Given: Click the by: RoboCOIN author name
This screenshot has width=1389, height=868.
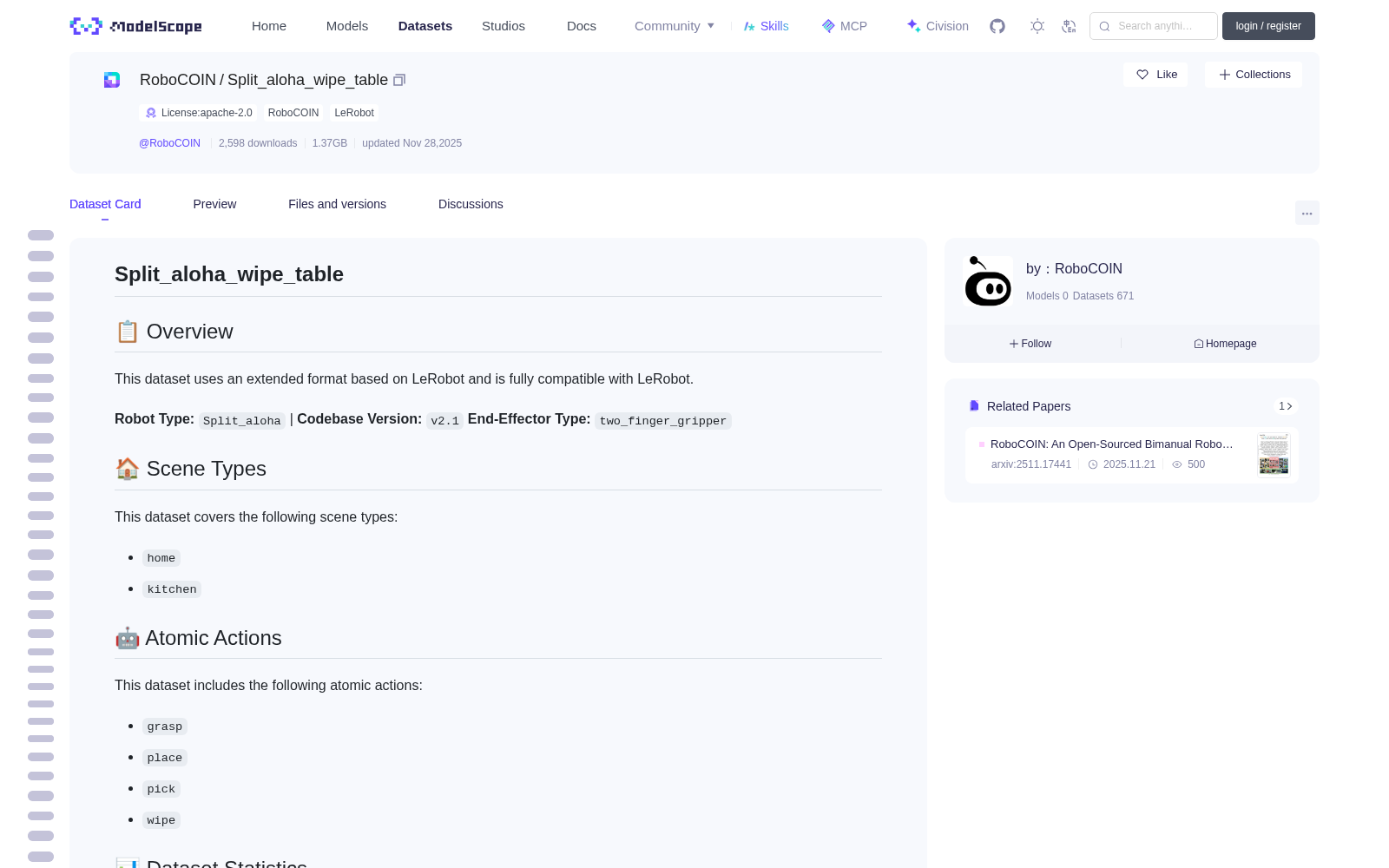Looking at the screenshot, I should [1074, 269].
